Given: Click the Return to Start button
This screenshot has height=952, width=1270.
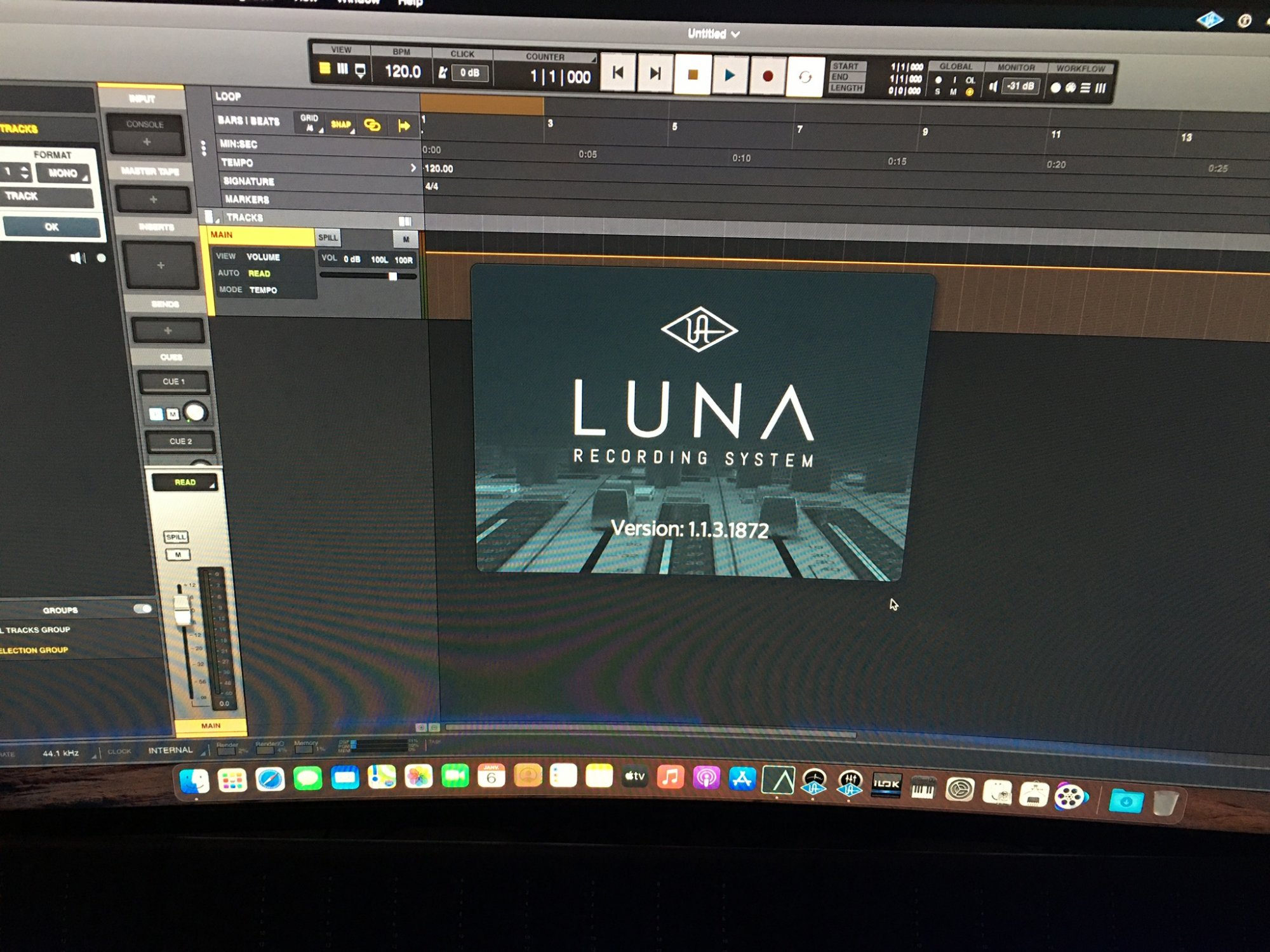Looking at the screenshot, I should click(x=617, y=74).
